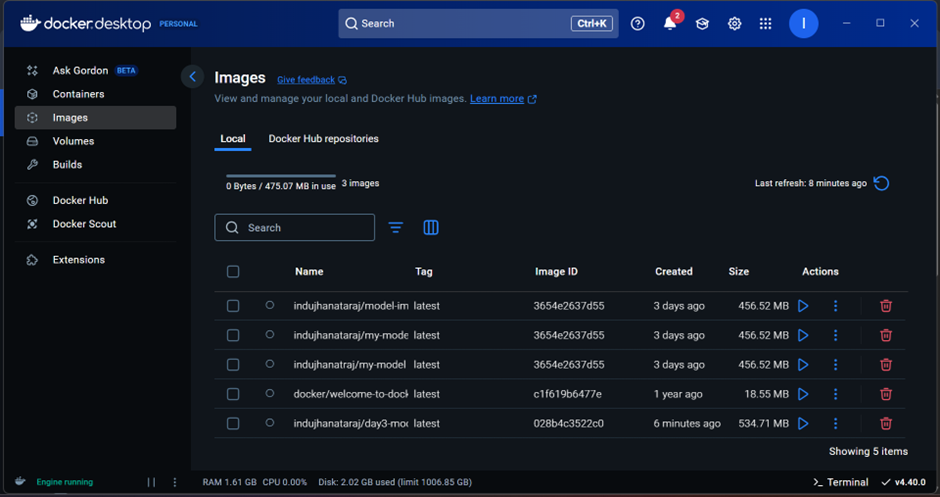Delete the day3-mo image
The image size is (940, 497).
[x=885, y=423]
